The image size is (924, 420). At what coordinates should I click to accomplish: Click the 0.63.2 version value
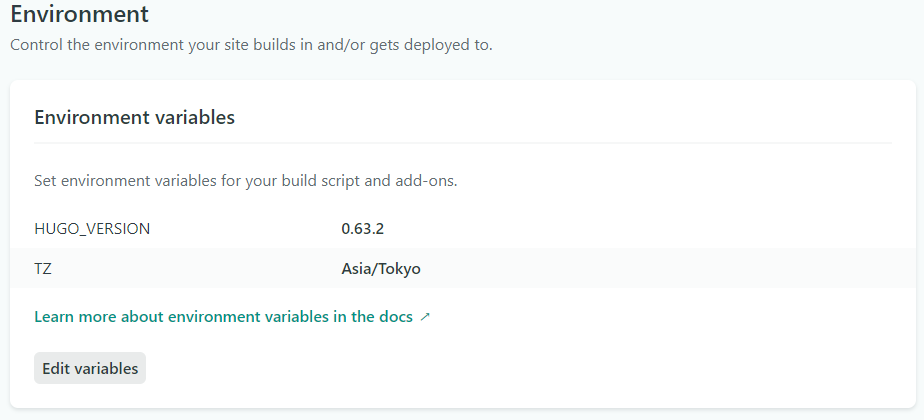[x=362, y=228]
